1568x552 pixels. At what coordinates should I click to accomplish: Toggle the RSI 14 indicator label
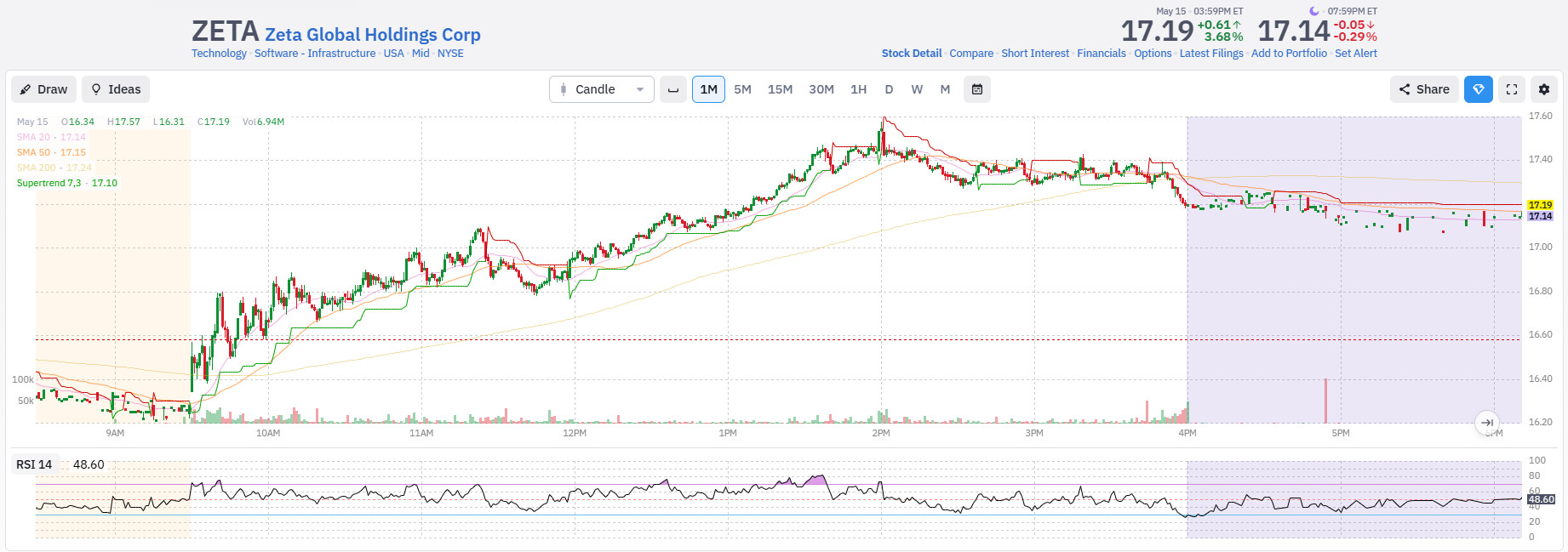tap(34, 464)
